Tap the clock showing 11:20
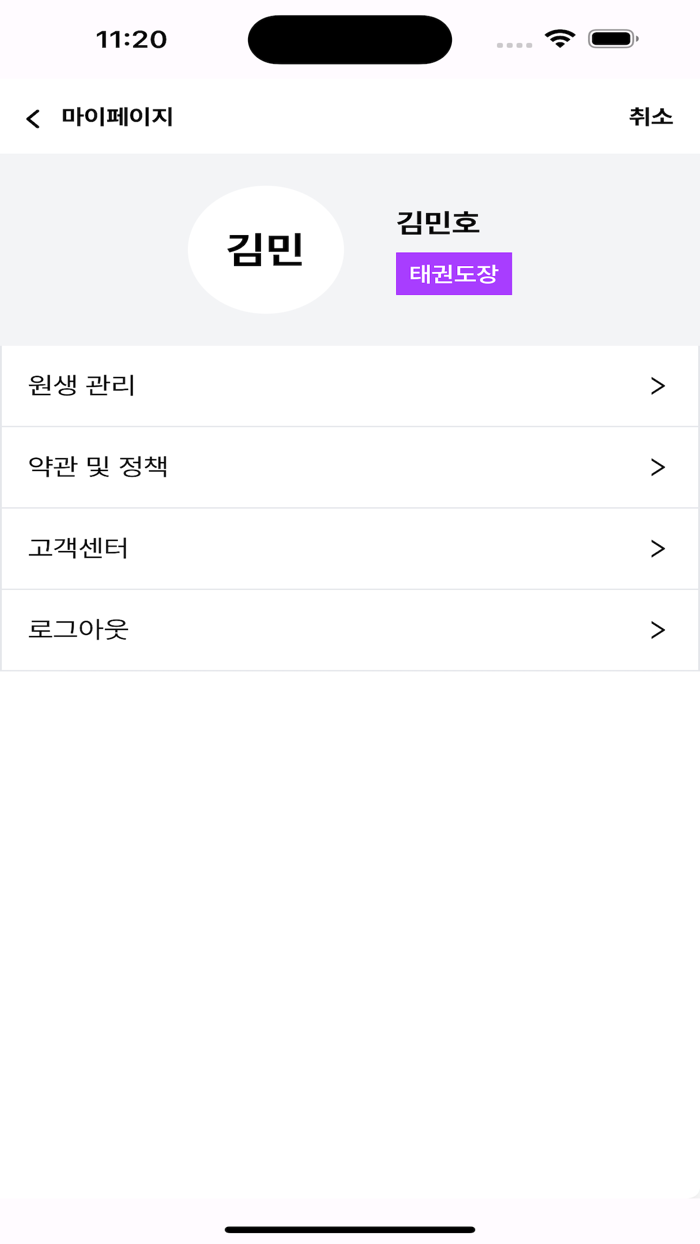The image size is (700, 1244). [x=124, y=38]
